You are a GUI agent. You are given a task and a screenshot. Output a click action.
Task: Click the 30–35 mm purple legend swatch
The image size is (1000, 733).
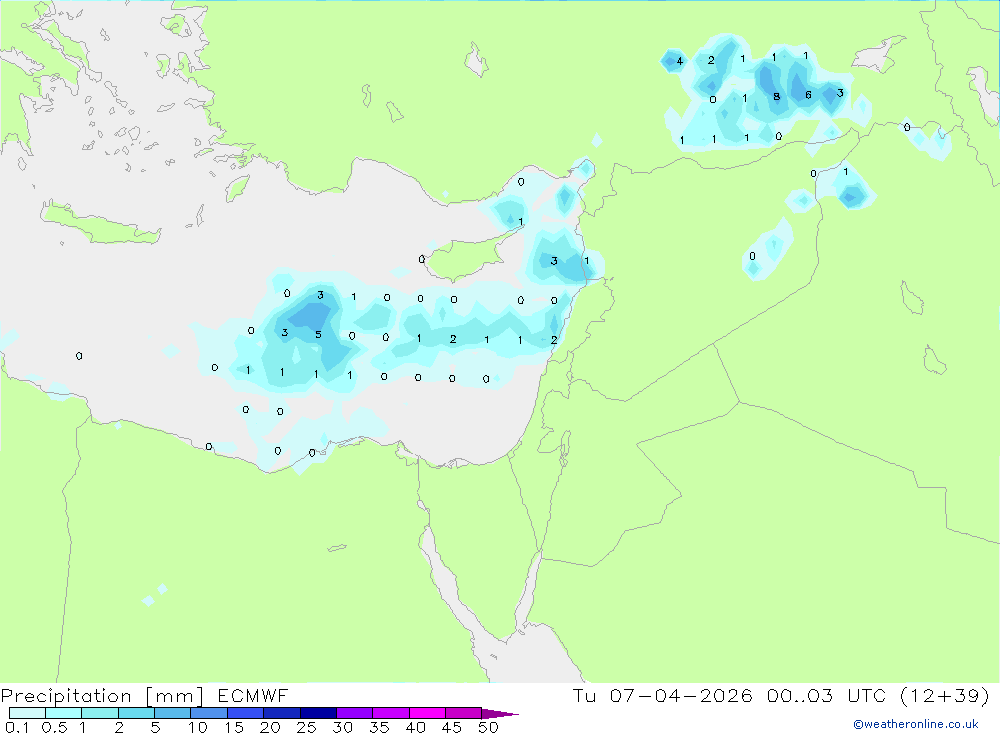click(x=355, y=713)
